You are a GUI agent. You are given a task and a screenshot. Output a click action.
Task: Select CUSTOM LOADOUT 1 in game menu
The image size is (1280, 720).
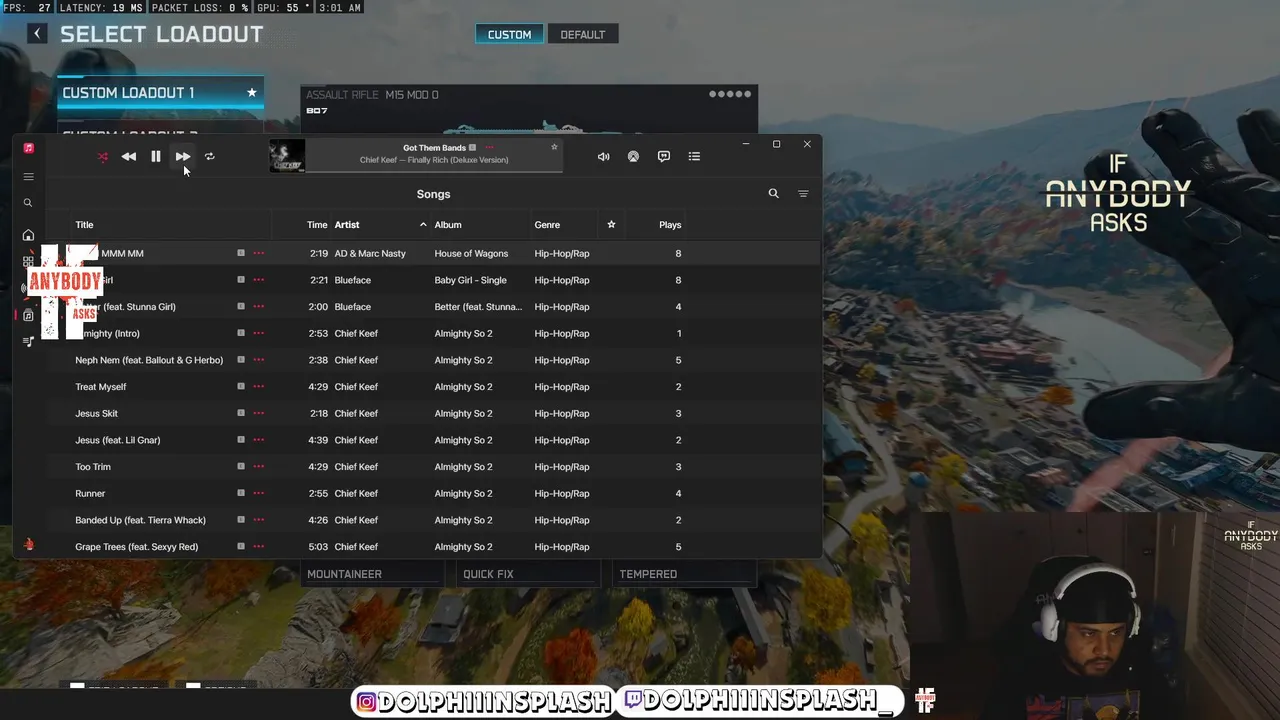pos(160,93)
